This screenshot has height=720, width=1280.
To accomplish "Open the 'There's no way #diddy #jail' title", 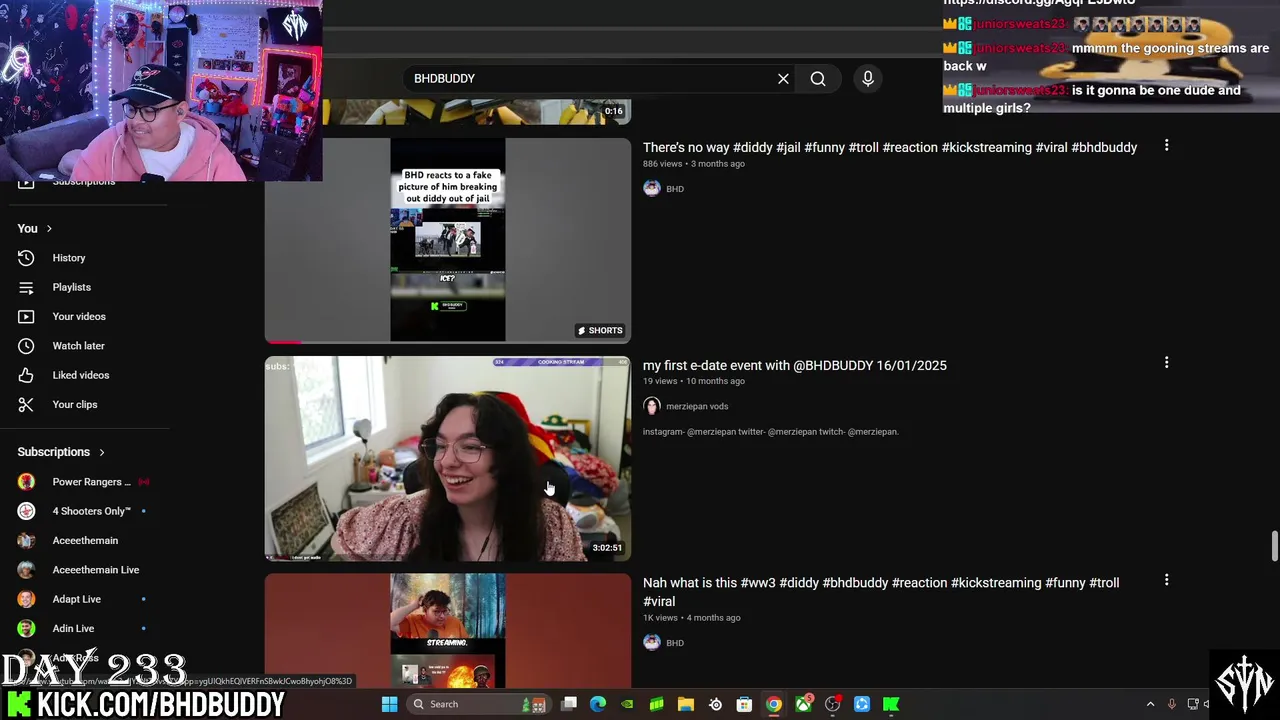I will (890, 147).
